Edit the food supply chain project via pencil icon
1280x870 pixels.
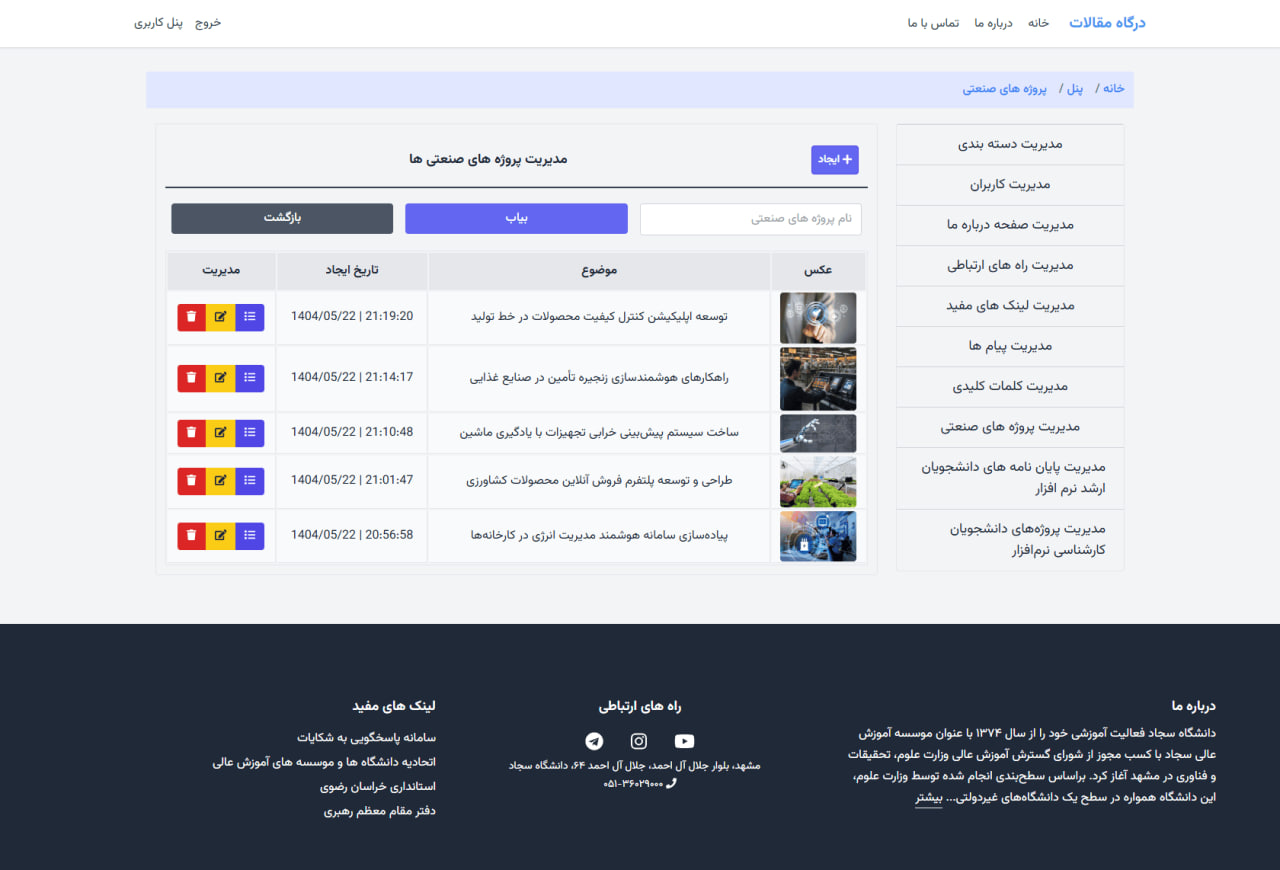click(220, 378)
